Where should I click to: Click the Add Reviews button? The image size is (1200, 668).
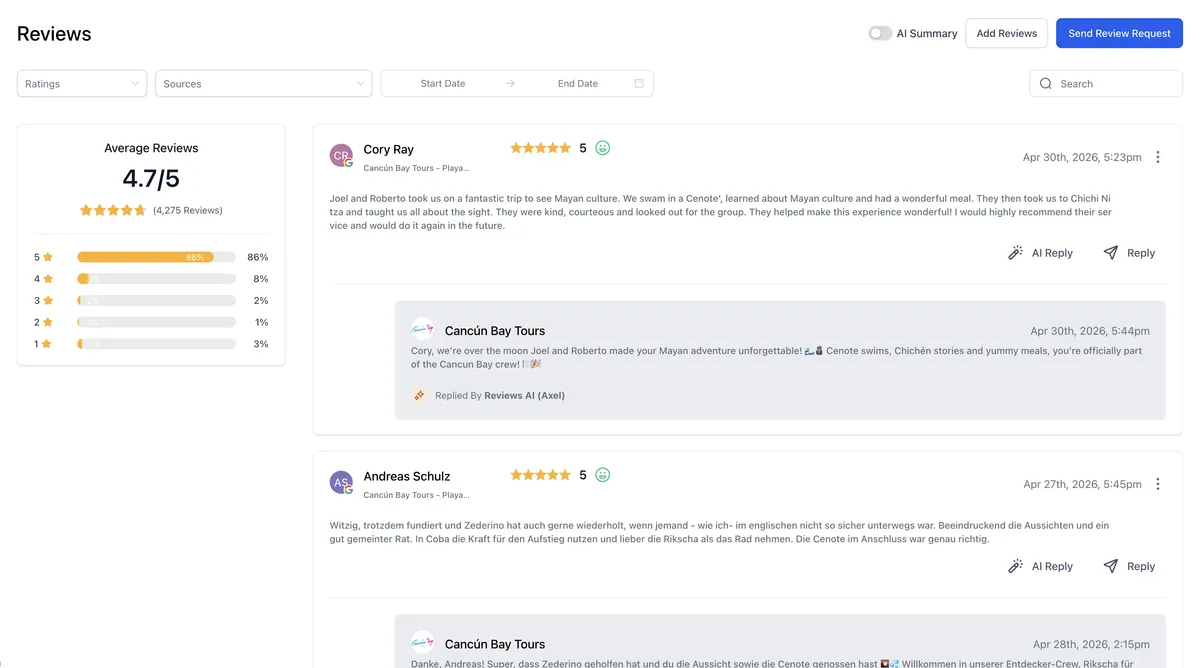[1006, 33]
